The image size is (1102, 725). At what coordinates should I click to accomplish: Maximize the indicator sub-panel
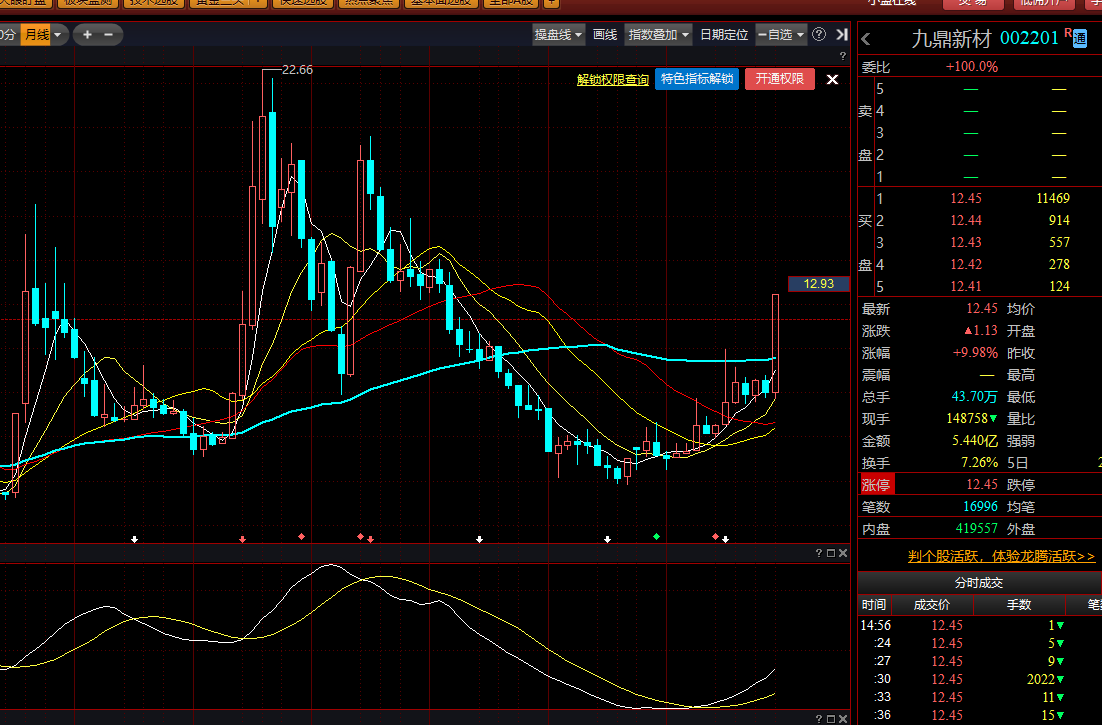click(830, 553)
